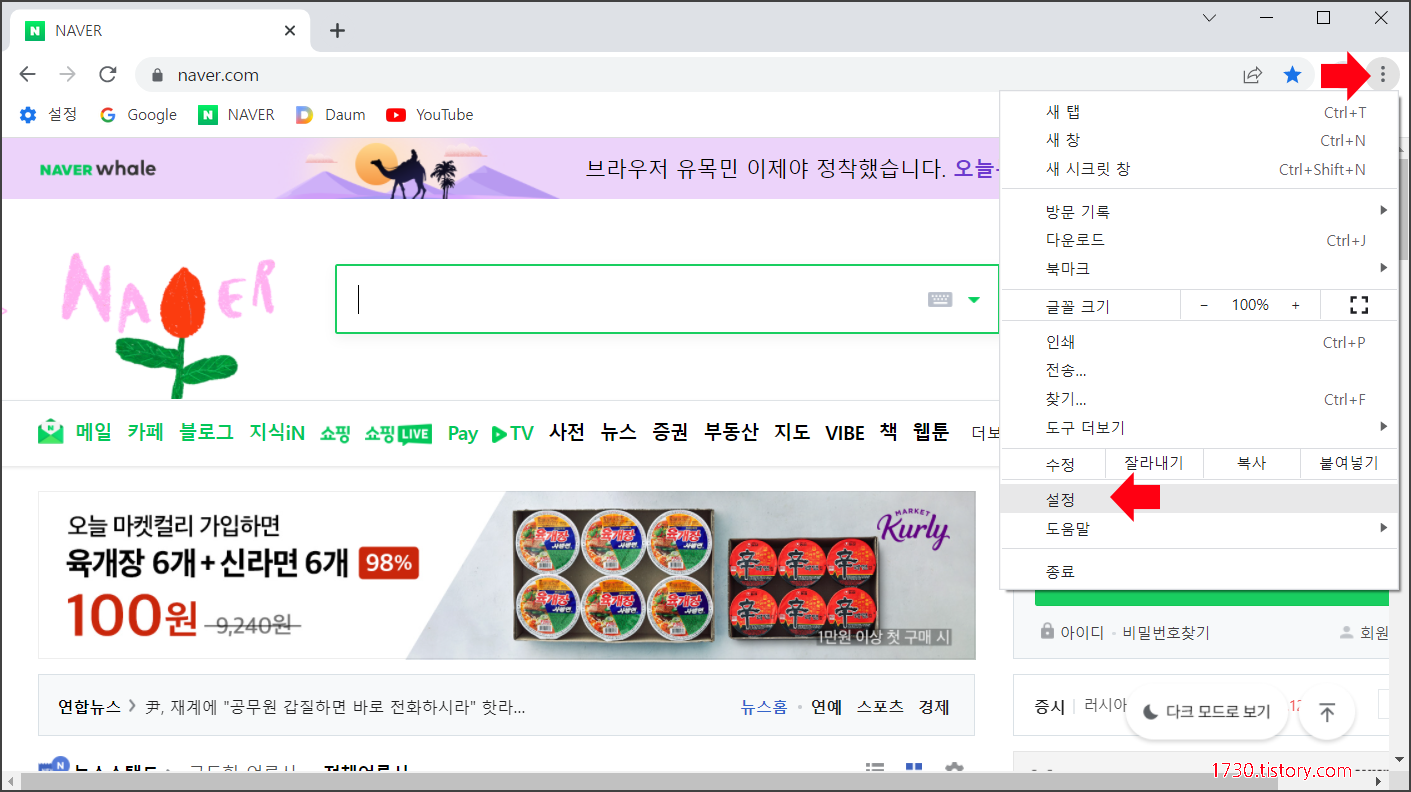Open the Daum bookmark
1411x792 pixels.
click(331, 114)
